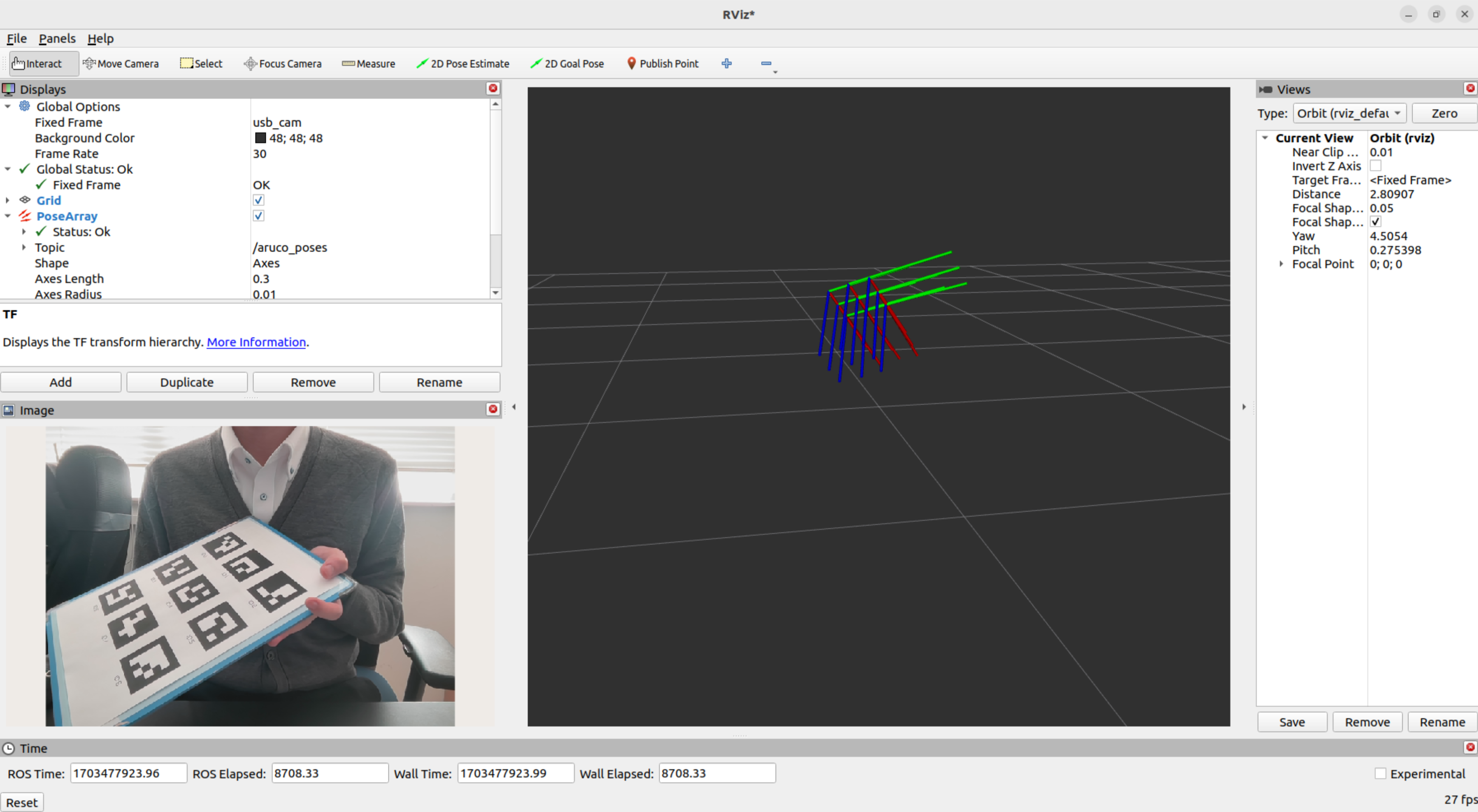
Task: Choose the Select tool
Action: [201, 64]
